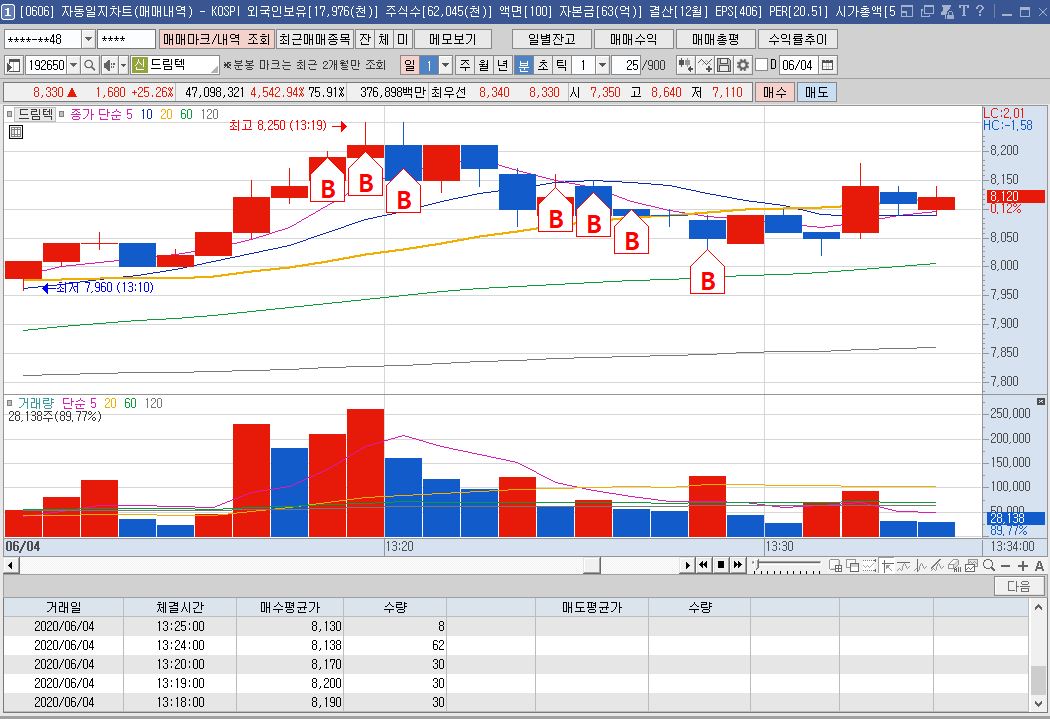The image size is (1050, 719).
Task: Toggle the D checkbox
Action: click(x=761, y=65)
